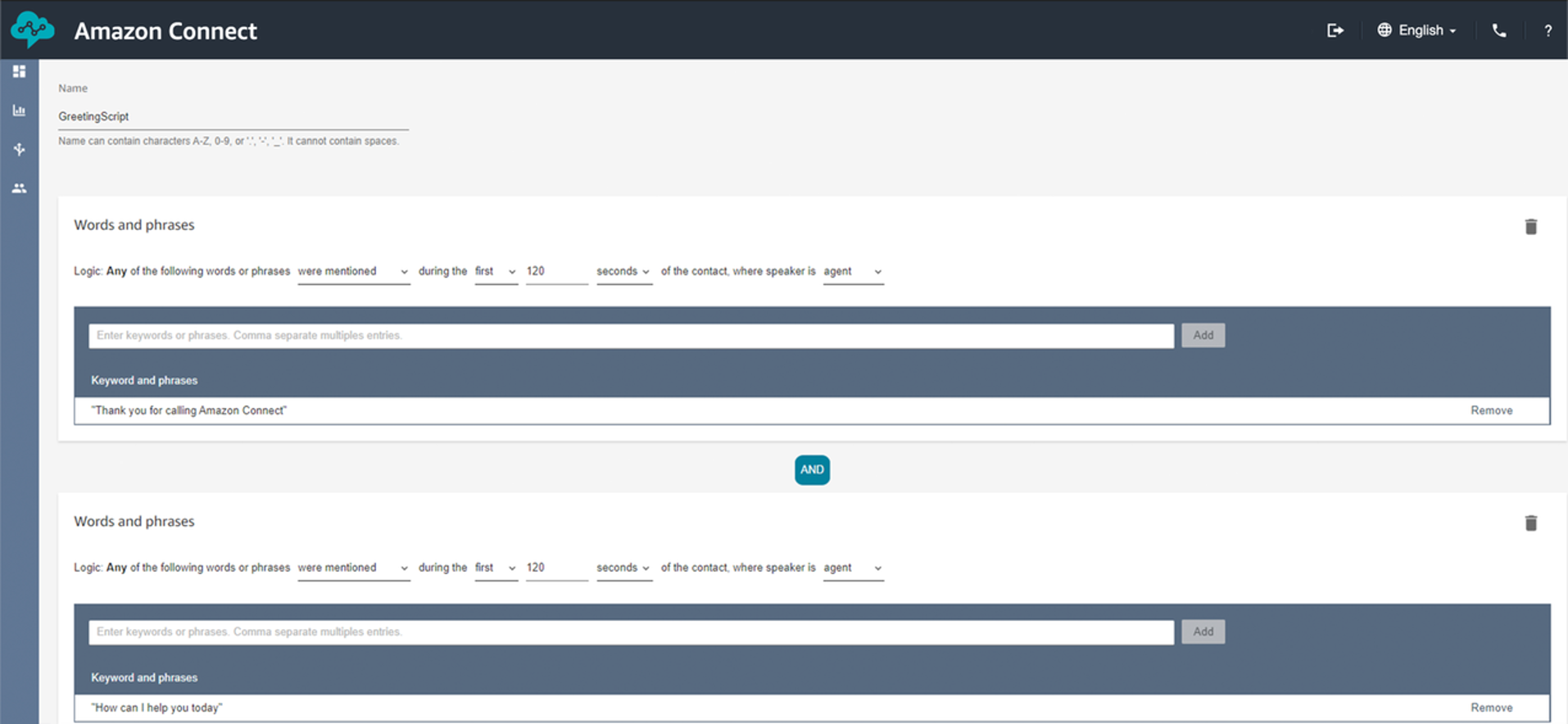Click 'Keyword and phrases' header in second condition
The image size is (1568, 724).
144,678
